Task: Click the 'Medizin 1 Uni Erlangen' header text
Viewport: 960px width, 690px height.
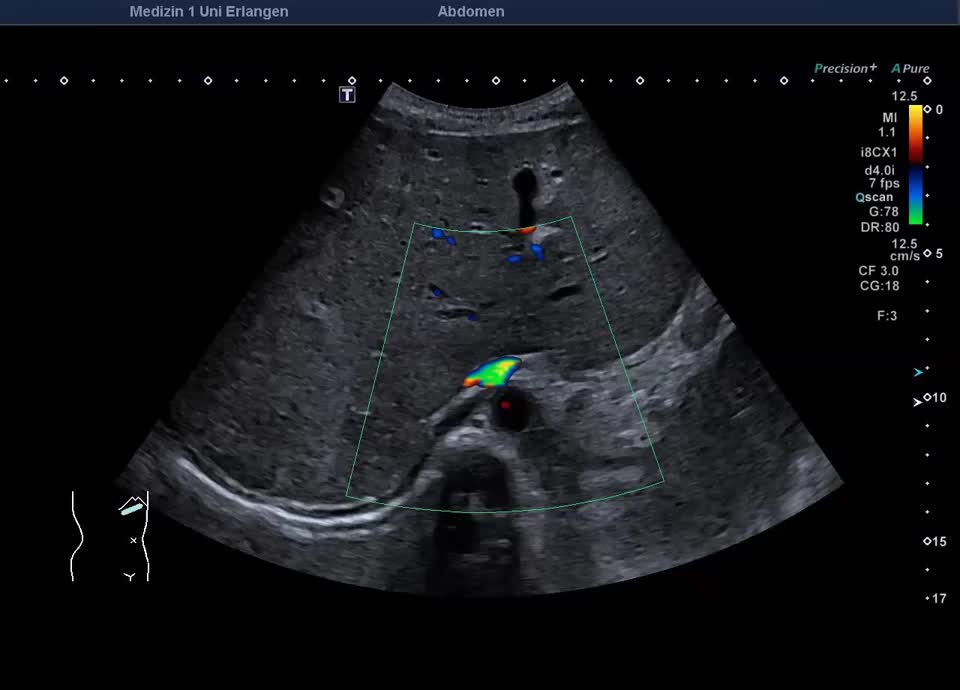Action: [x=209, y=11]
